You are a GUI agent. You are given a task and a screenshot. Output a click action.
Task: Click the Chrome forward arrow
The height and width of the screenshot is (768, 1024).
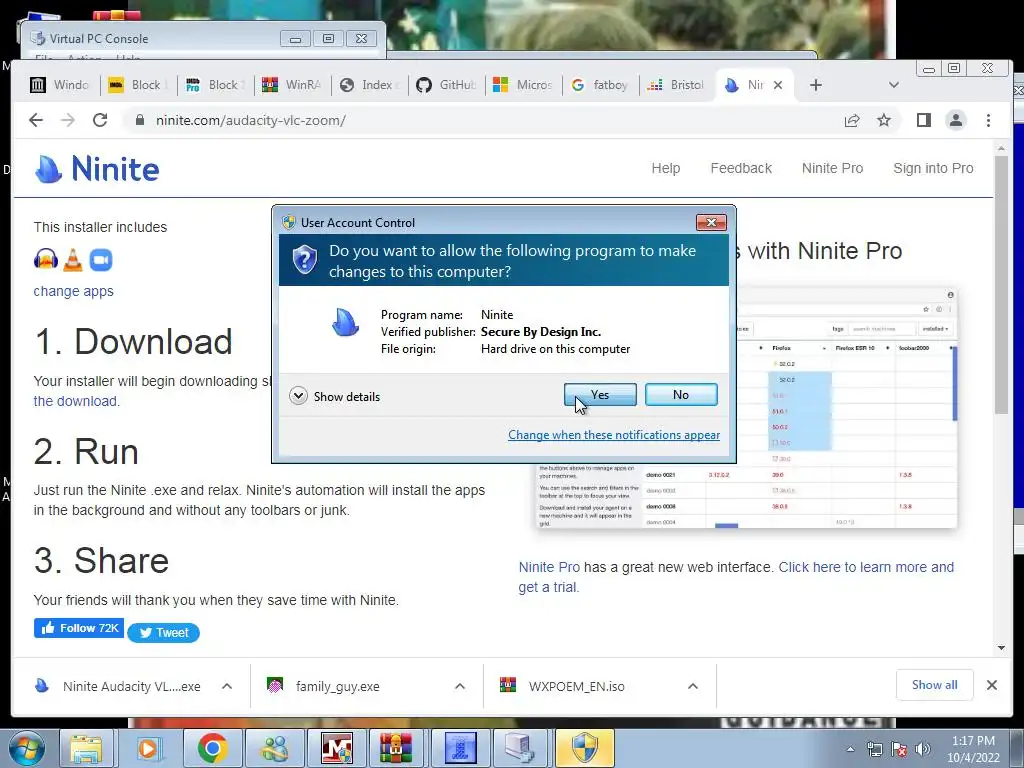click(x=68, y=120)
